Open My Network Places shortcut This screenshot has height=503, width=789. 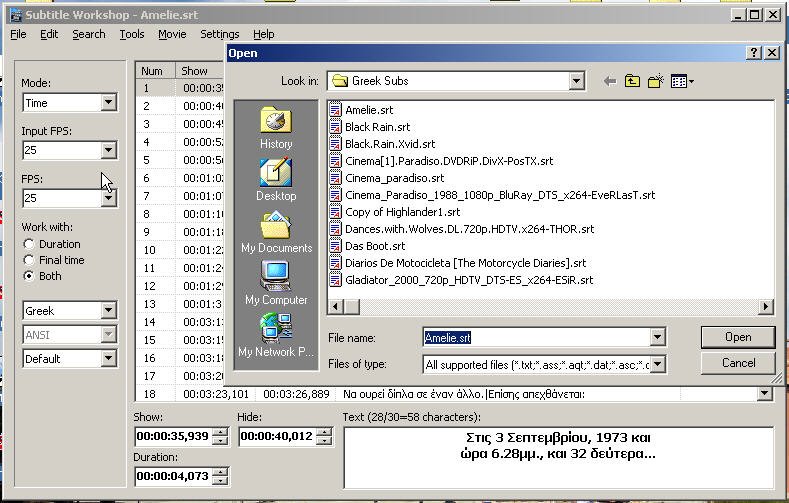point(276,335)
